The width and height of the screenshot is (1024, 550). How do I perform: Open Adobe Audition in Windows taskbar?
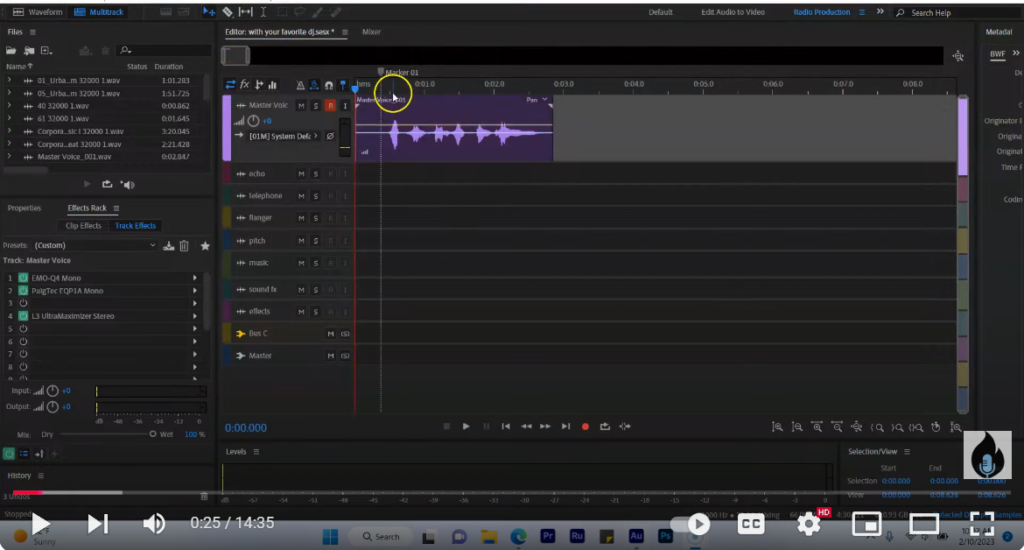click(635, 536)
